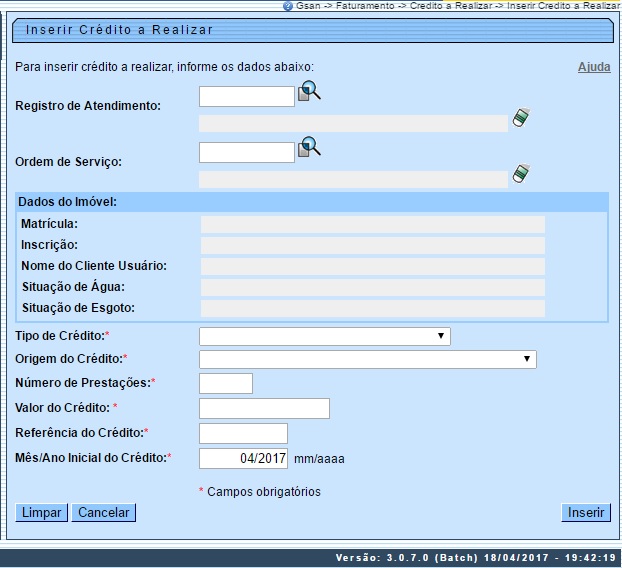The image size is (622, 568).
Task: Focus the Ordem de Serviço input field
Action: coord(247,152)
